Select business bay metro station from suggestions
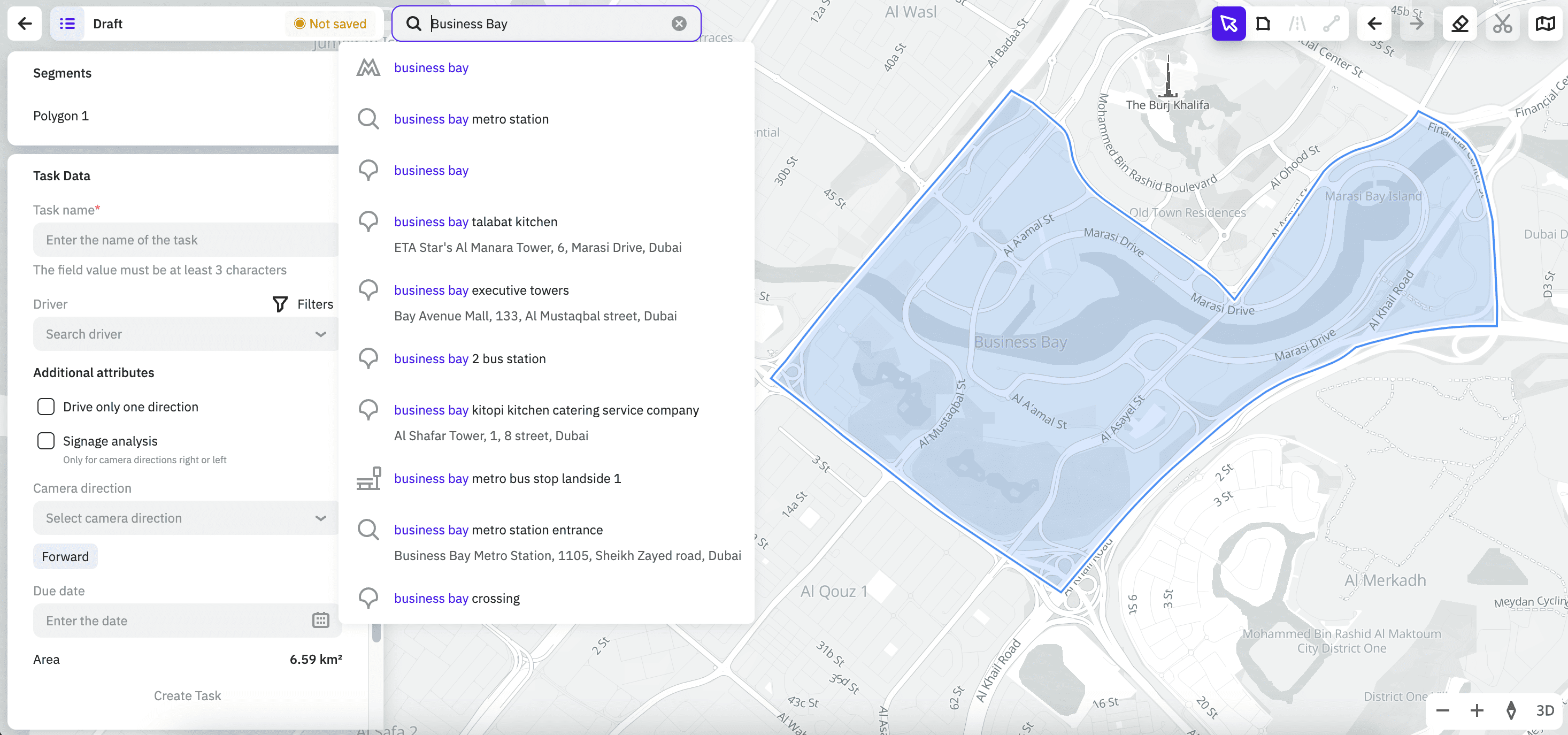 (x=471, y=119)
